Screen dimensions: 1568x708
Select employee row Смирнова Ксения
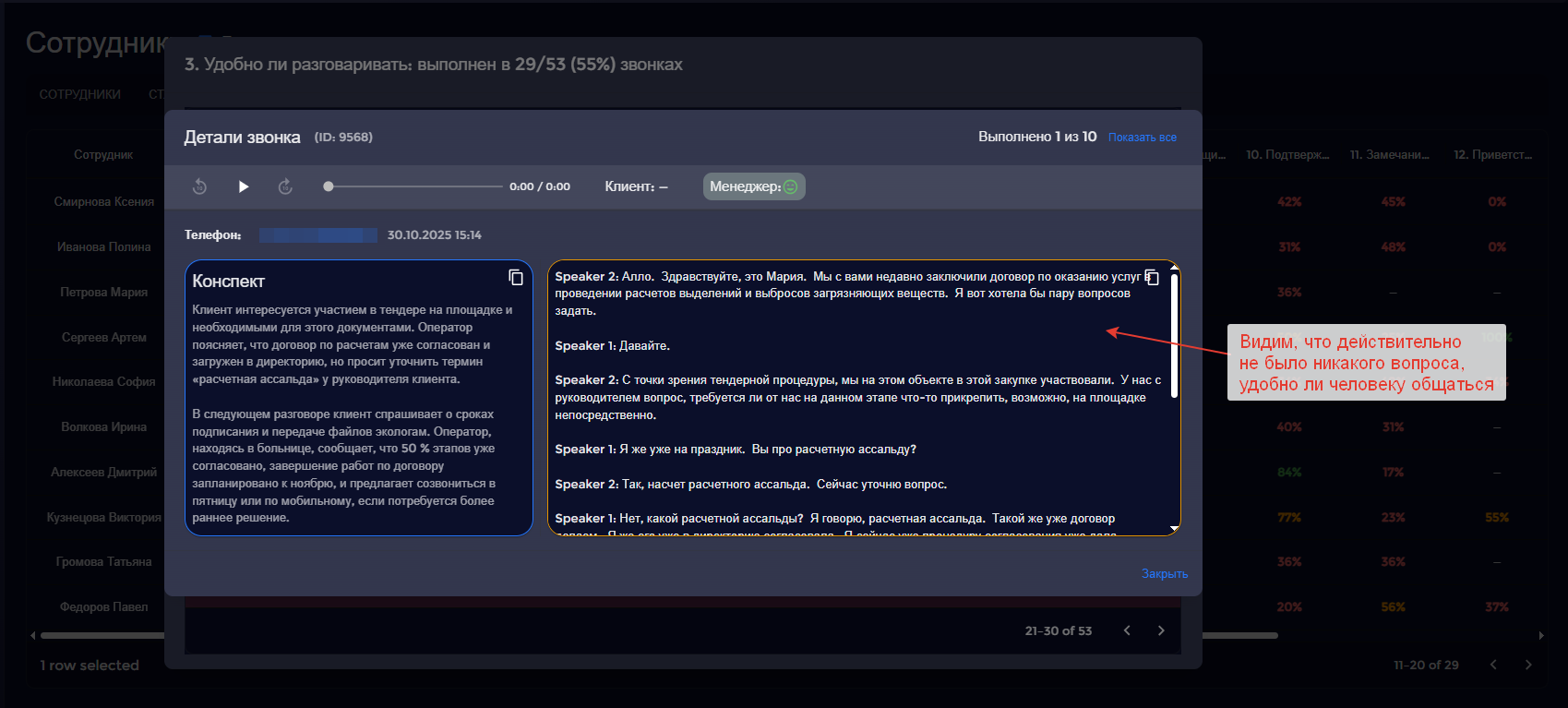pyautogui.click(x=103, y=202)
